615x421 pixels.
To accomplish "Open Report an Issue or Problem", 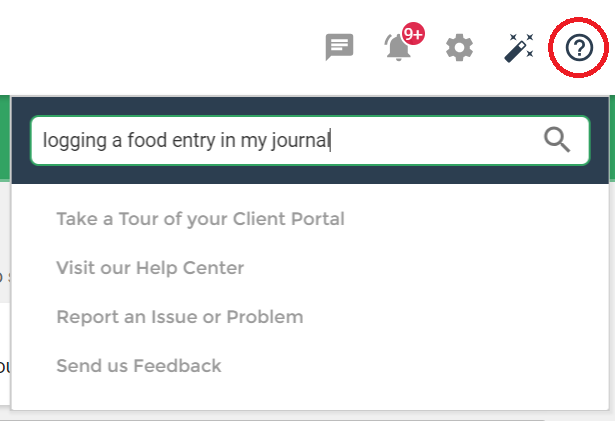I will [x=180, y=317].
